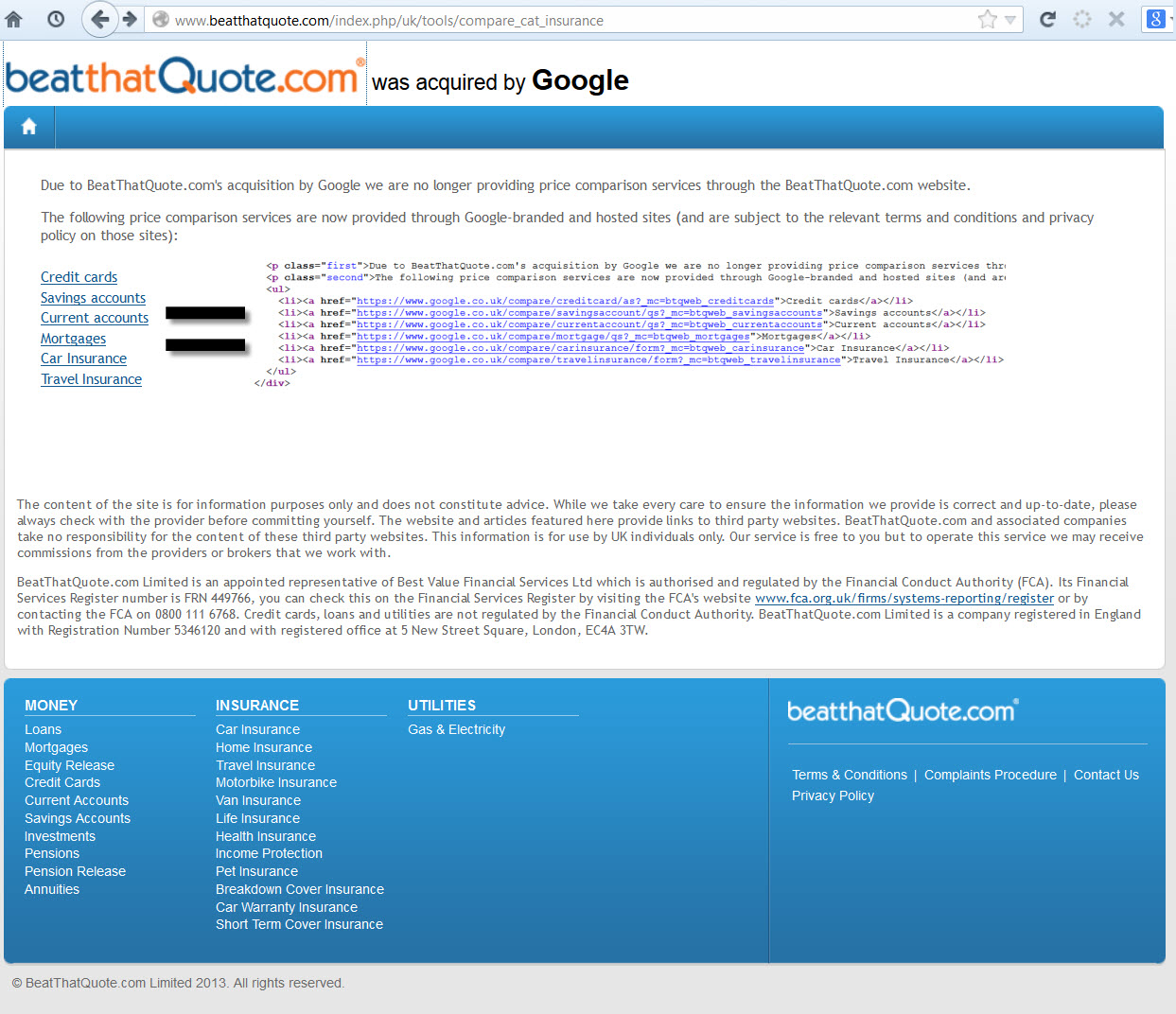Open the Pet Insurance footer link
Image resolution: width=1176 pixels, height=1014 pixels.
pos(256,871)
